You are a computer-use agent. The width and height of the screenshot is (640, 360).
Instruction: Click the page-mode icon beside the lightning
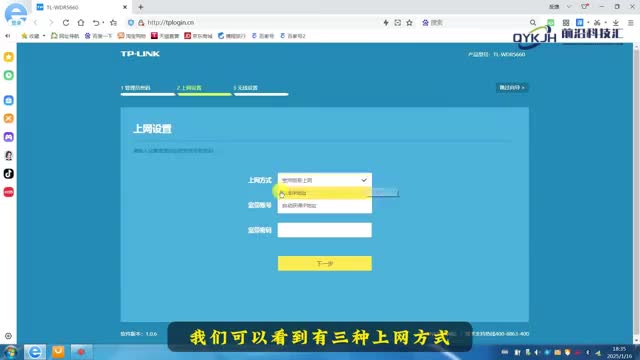click(398, 23)
